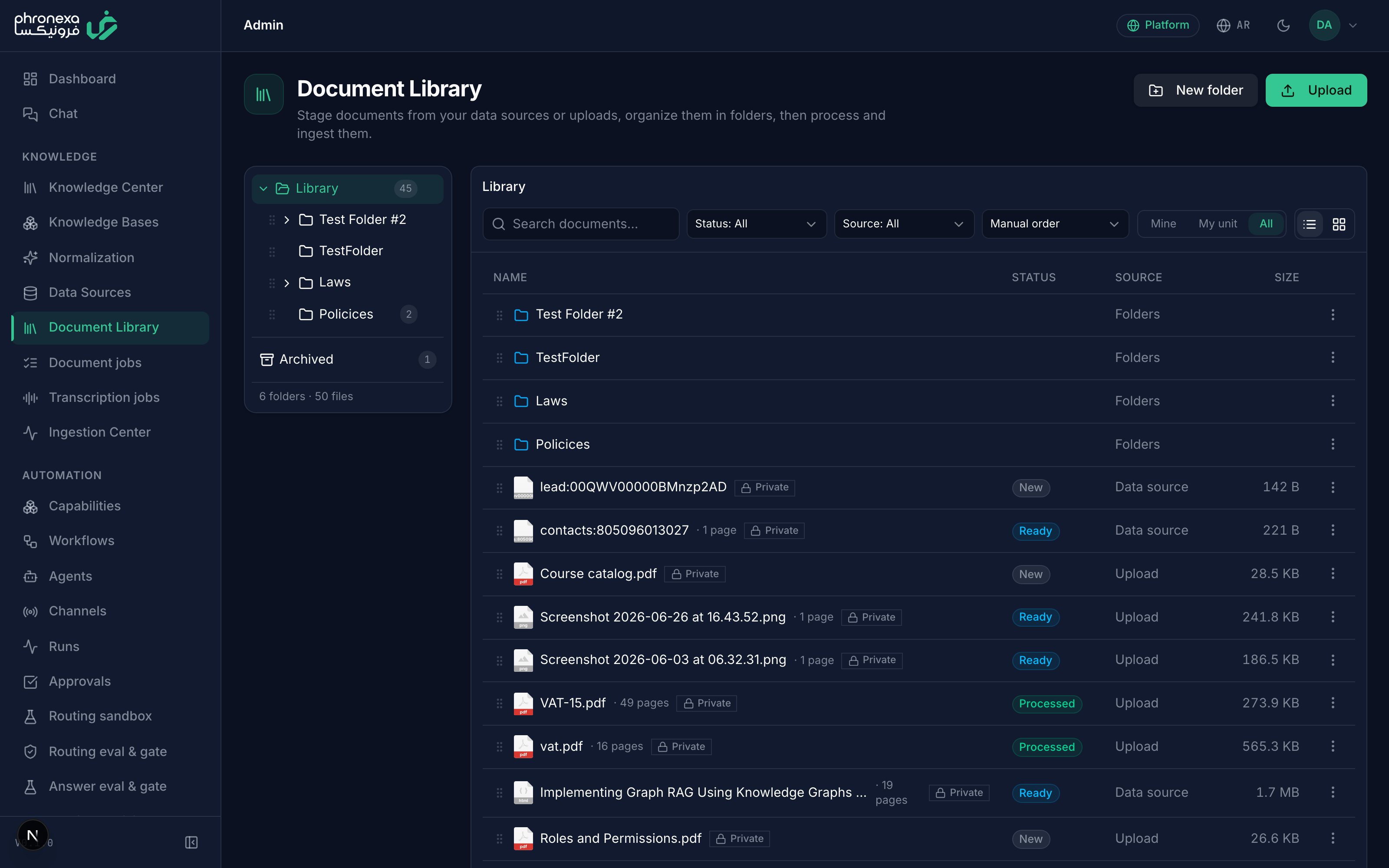Click Screenshot 2026-06-26 at 16.43.52.png file icon
1389x868 pixels.
[x=523, y=617]
